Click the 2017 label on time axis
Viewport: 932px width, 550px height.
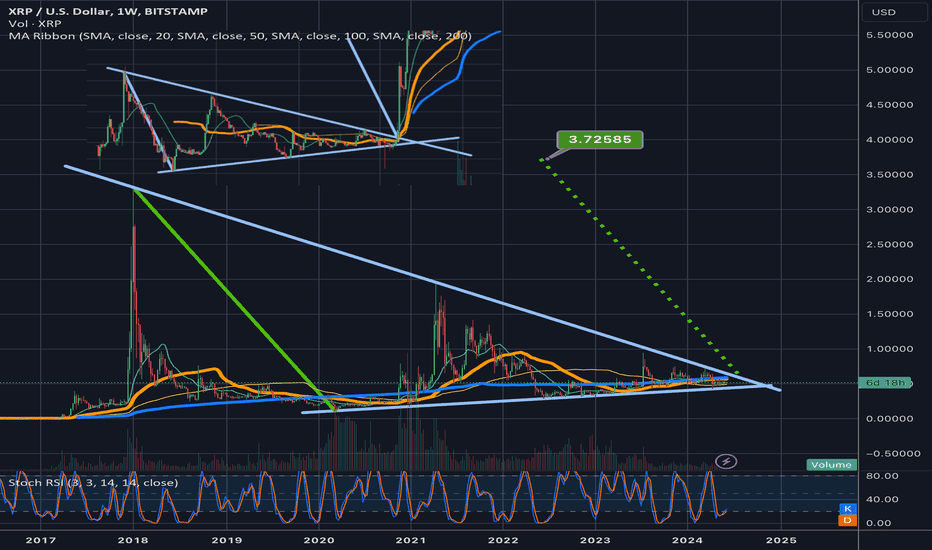40,540
